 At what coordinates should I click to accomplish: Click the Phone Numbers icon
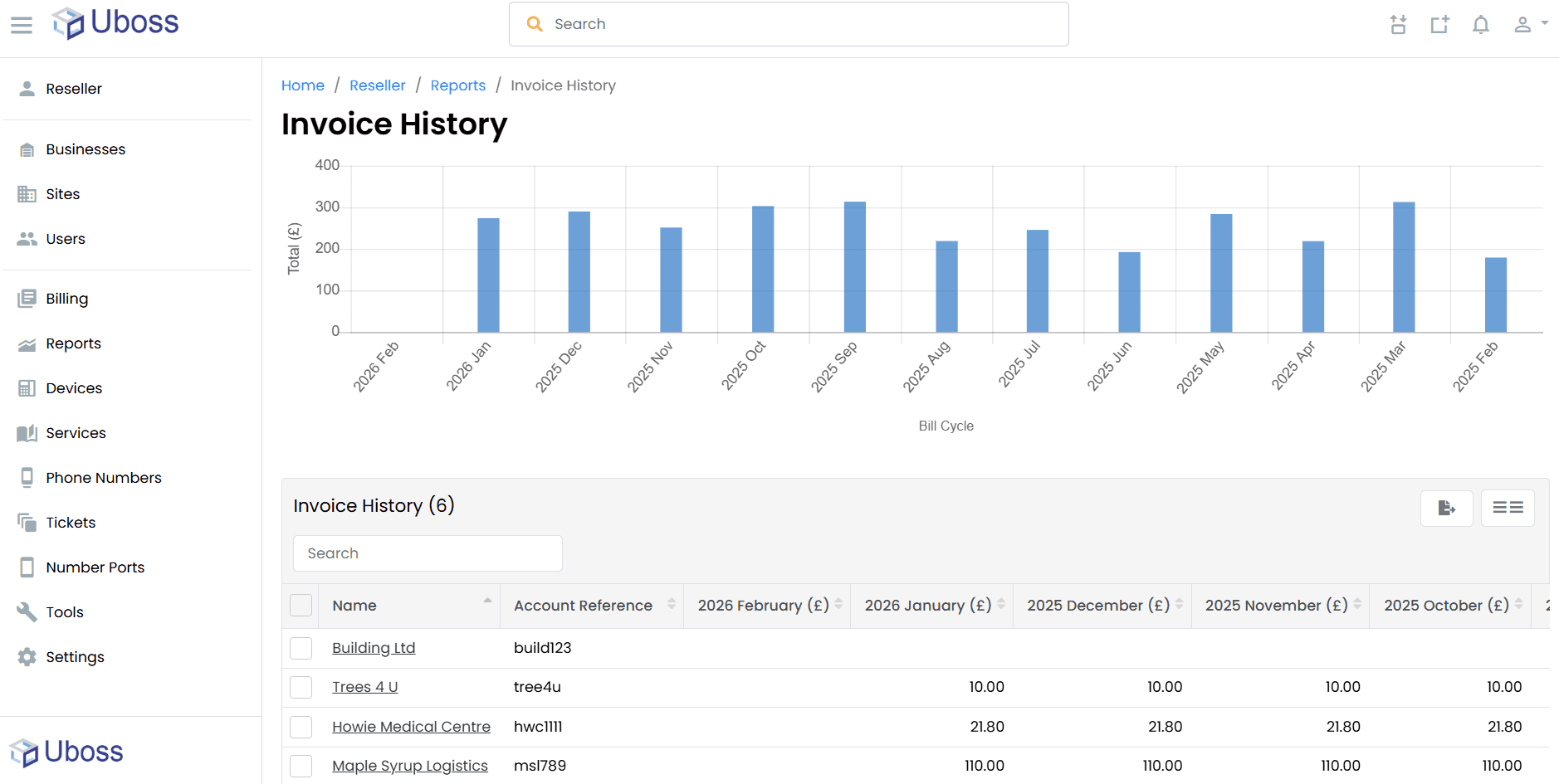point(27,478)
